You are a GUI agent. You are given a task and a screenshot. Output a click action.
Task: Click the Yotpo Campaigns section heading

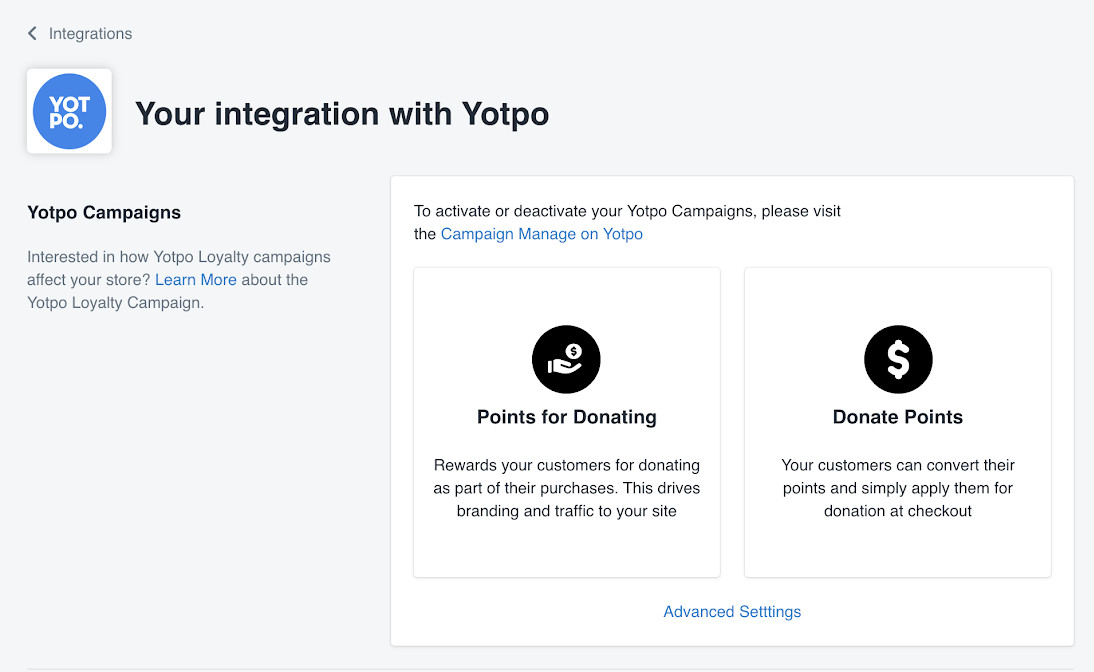point(104,212)
